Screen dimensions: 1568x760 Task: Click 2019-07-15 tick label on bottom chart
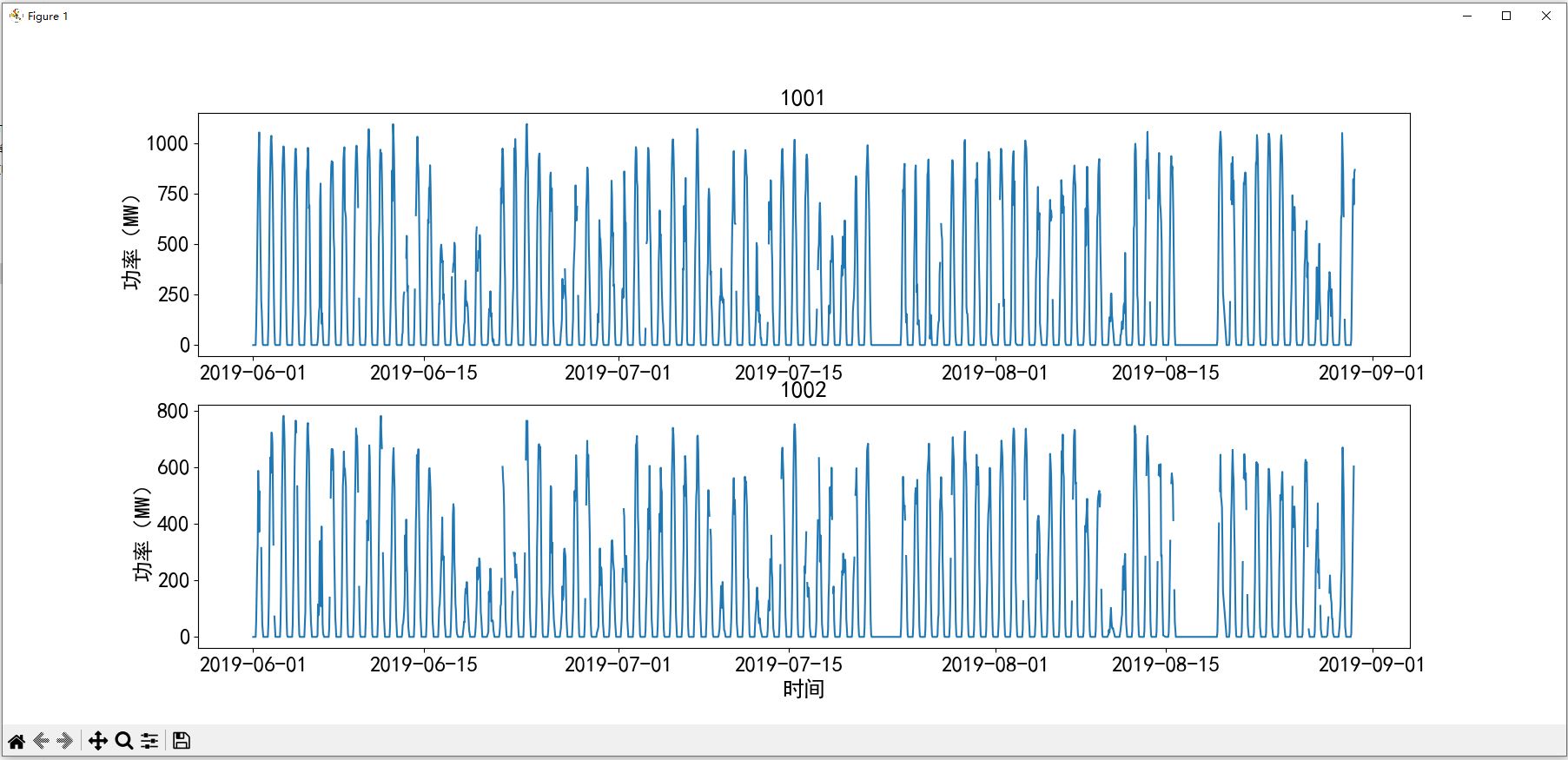point(789,664)
